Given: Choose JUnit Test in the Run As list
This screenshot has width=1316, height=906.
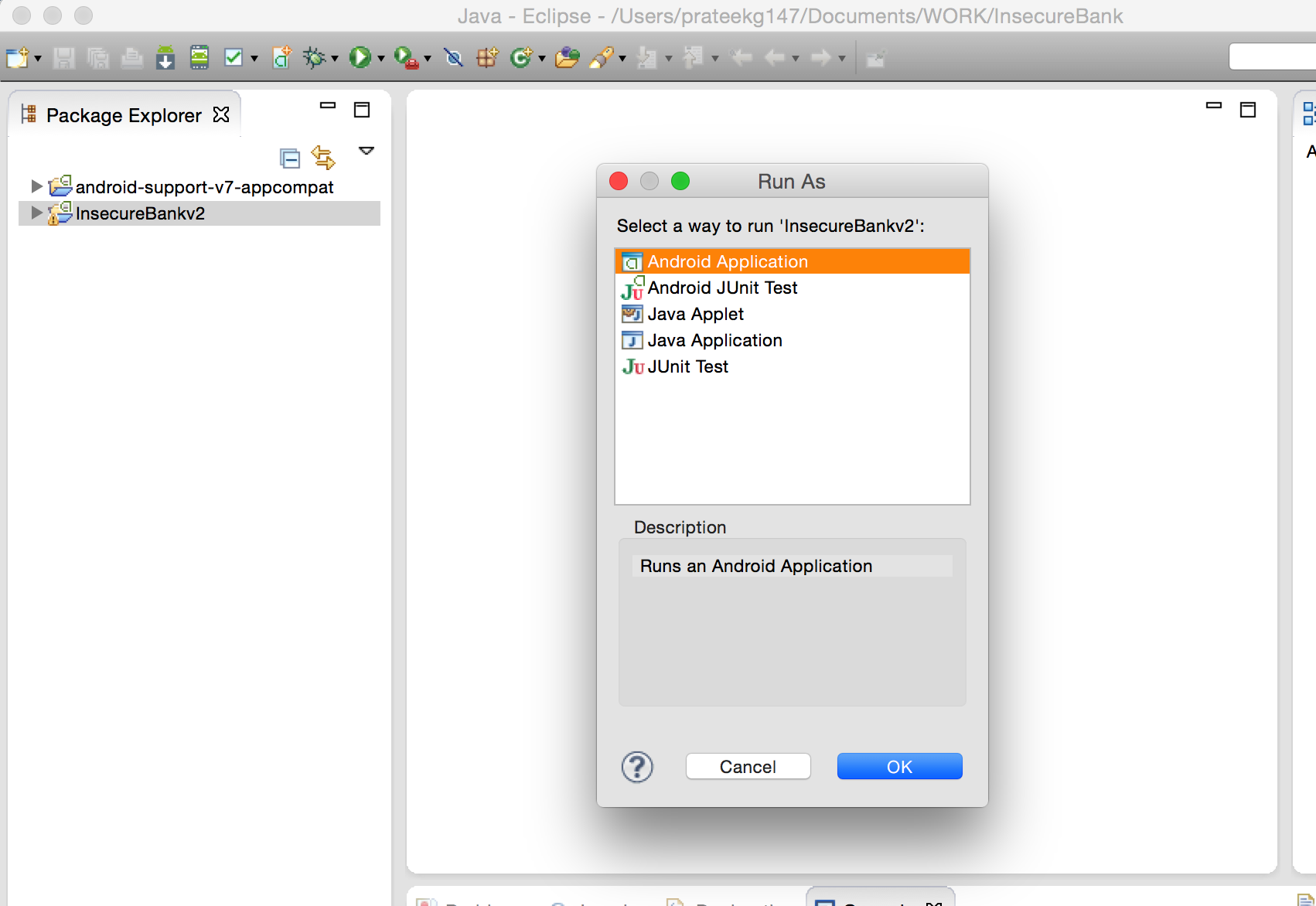Looking at the screenshot, I should [x=793, y=366].
